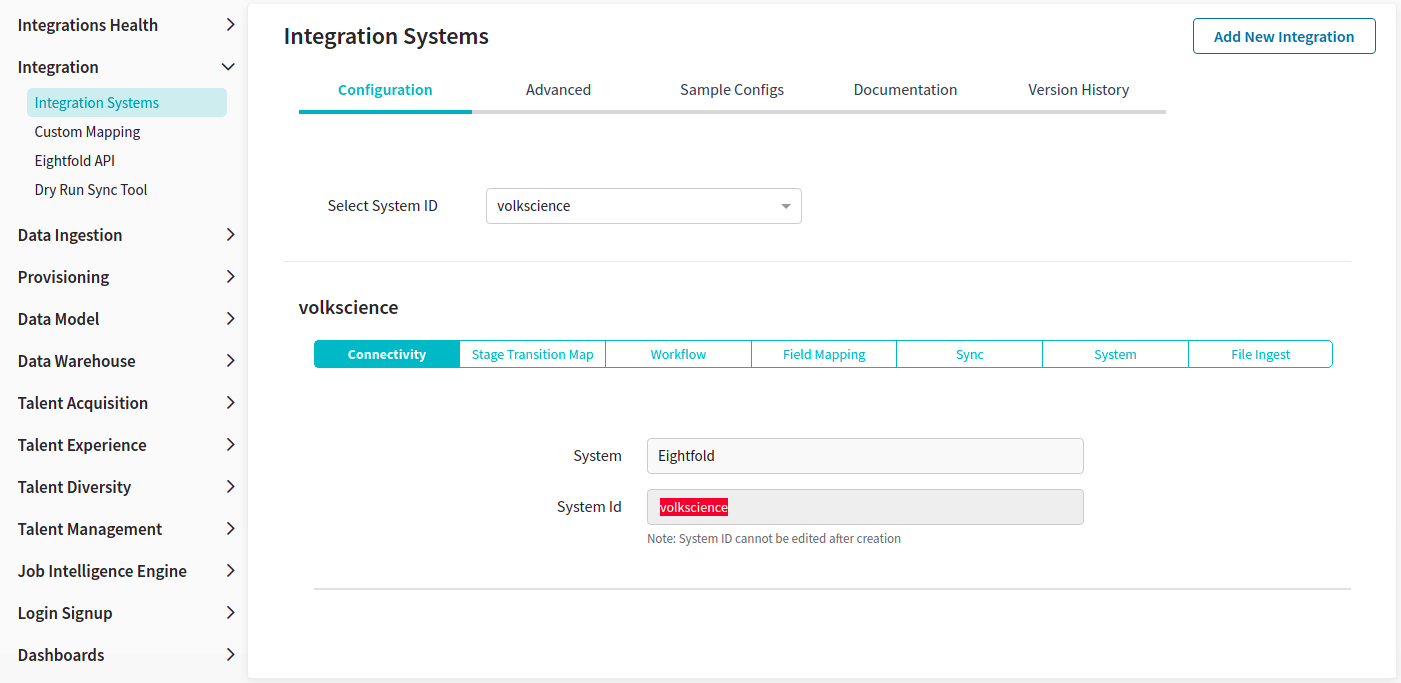This screenshot has width=1401, height=683.
Task: Click the Talent Experience menu label
Action: (x=82, y=445)
